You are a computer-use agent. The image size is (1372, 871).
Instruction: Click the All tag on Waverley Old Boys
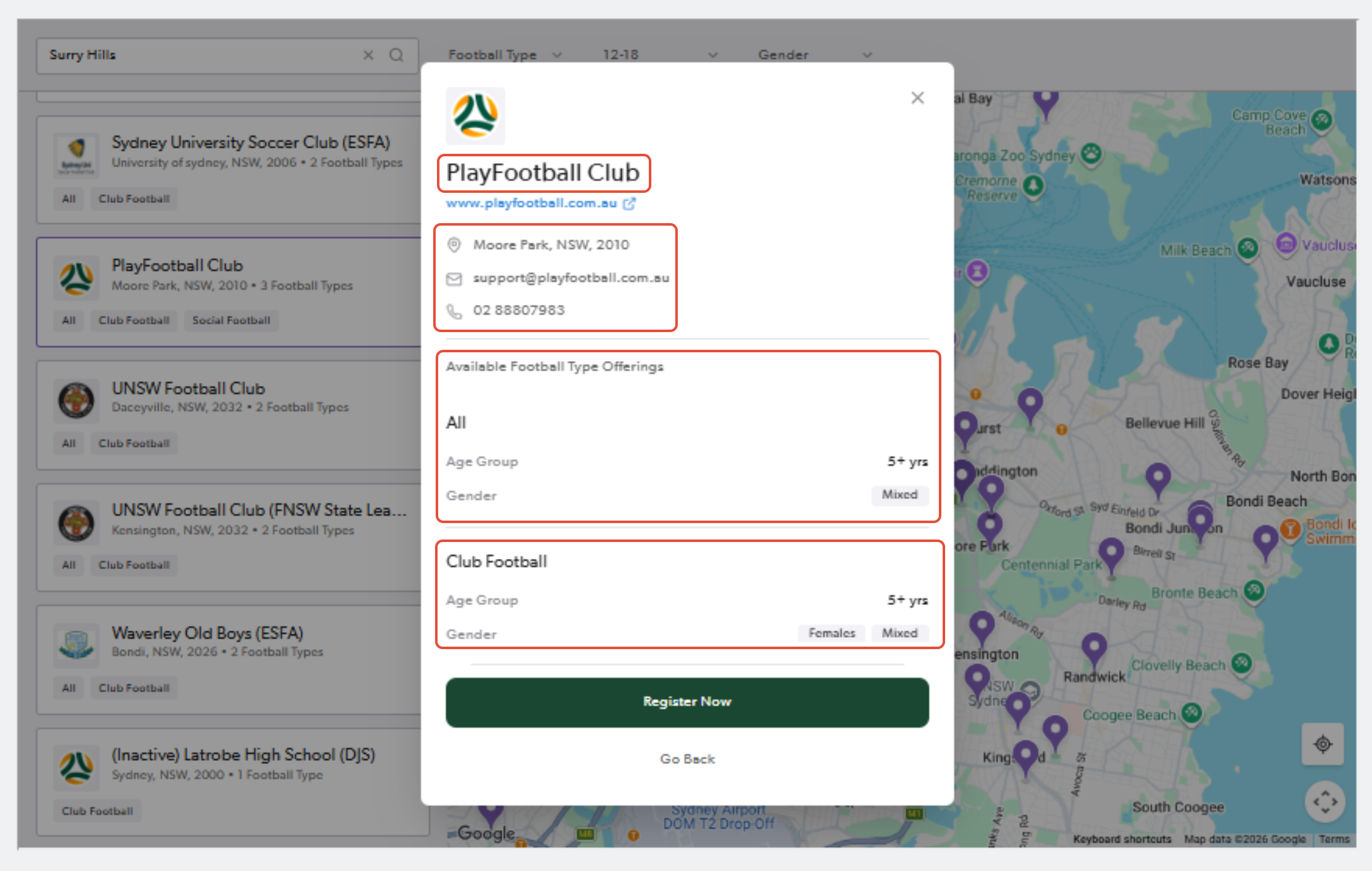coord(69,688)
